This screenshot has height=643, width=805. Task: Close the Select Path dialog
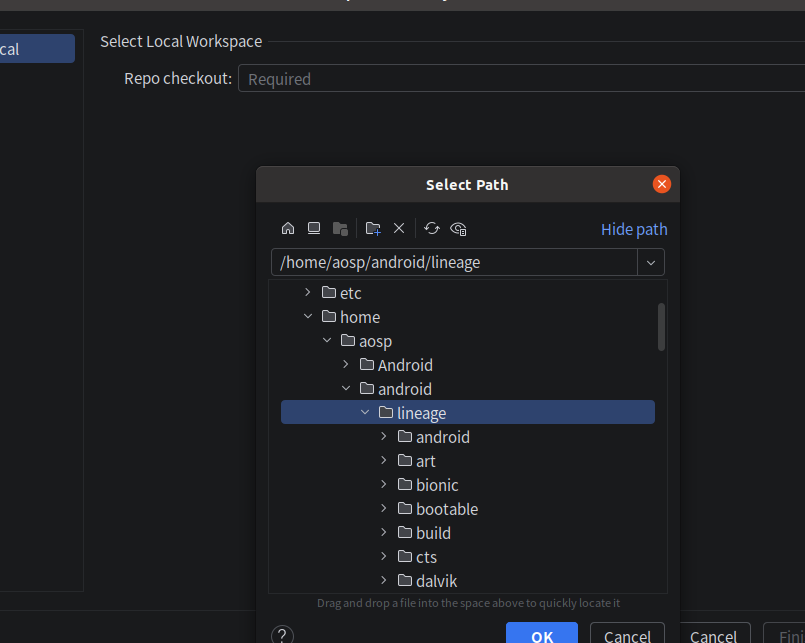click(662, 184)
